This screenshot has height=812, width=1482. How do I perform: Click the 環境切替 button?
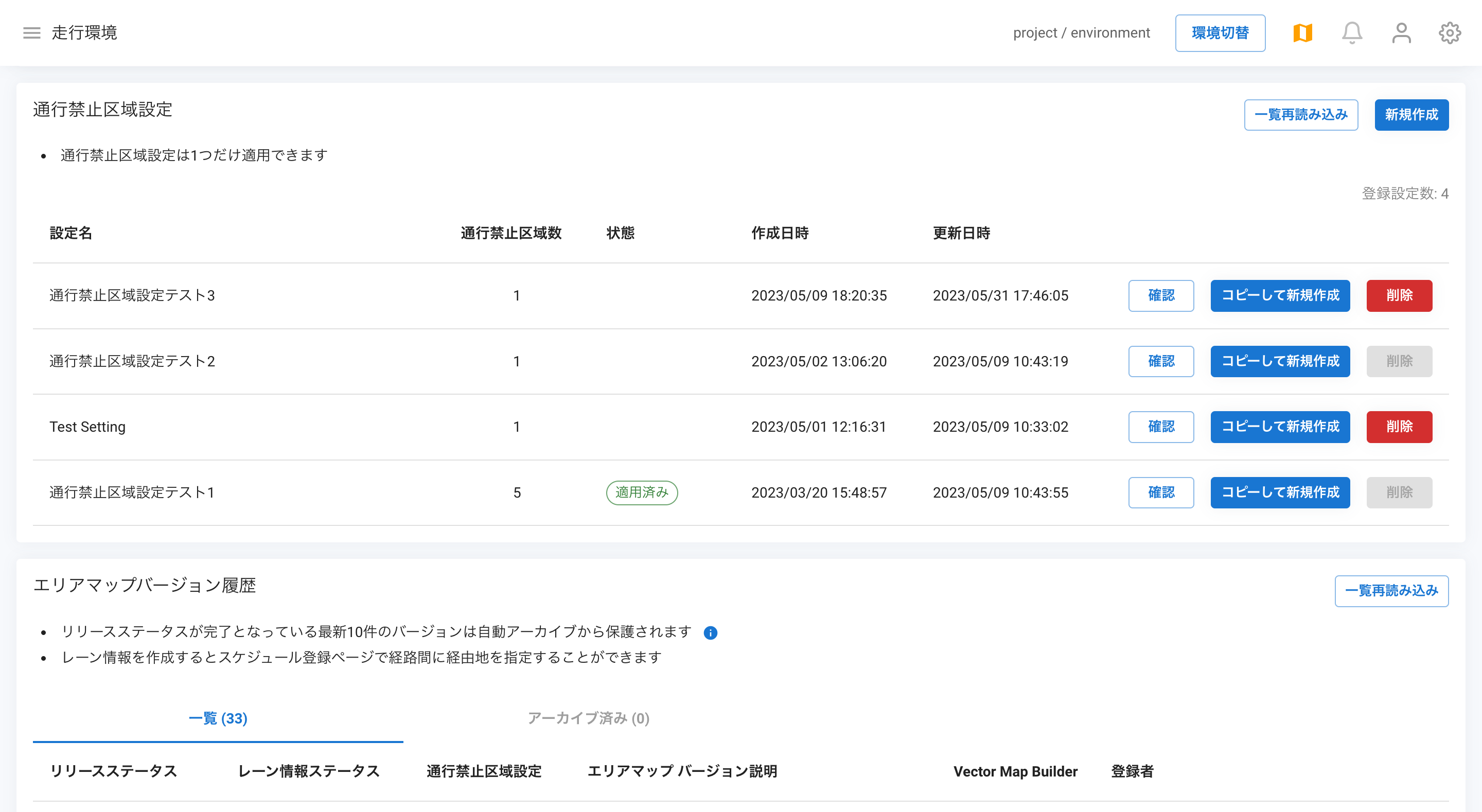(1220, 33)
